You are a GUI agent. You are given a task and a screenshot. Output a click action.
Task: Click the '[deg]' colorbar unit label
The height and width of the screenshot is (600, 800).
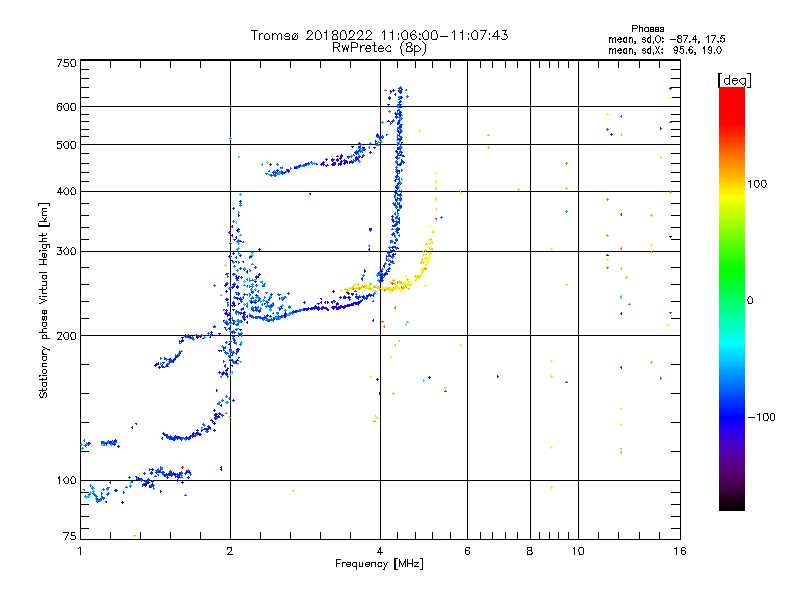(734, 80)
